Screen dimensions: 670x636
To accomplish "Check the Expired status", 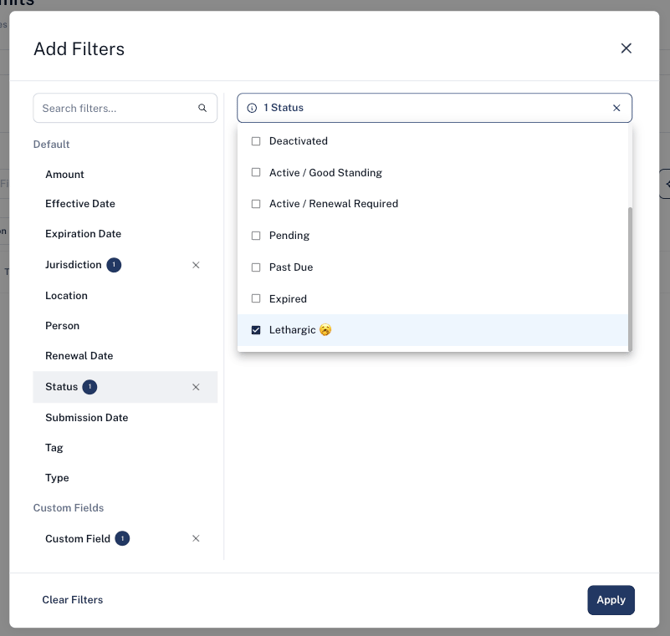I will 256,298.
